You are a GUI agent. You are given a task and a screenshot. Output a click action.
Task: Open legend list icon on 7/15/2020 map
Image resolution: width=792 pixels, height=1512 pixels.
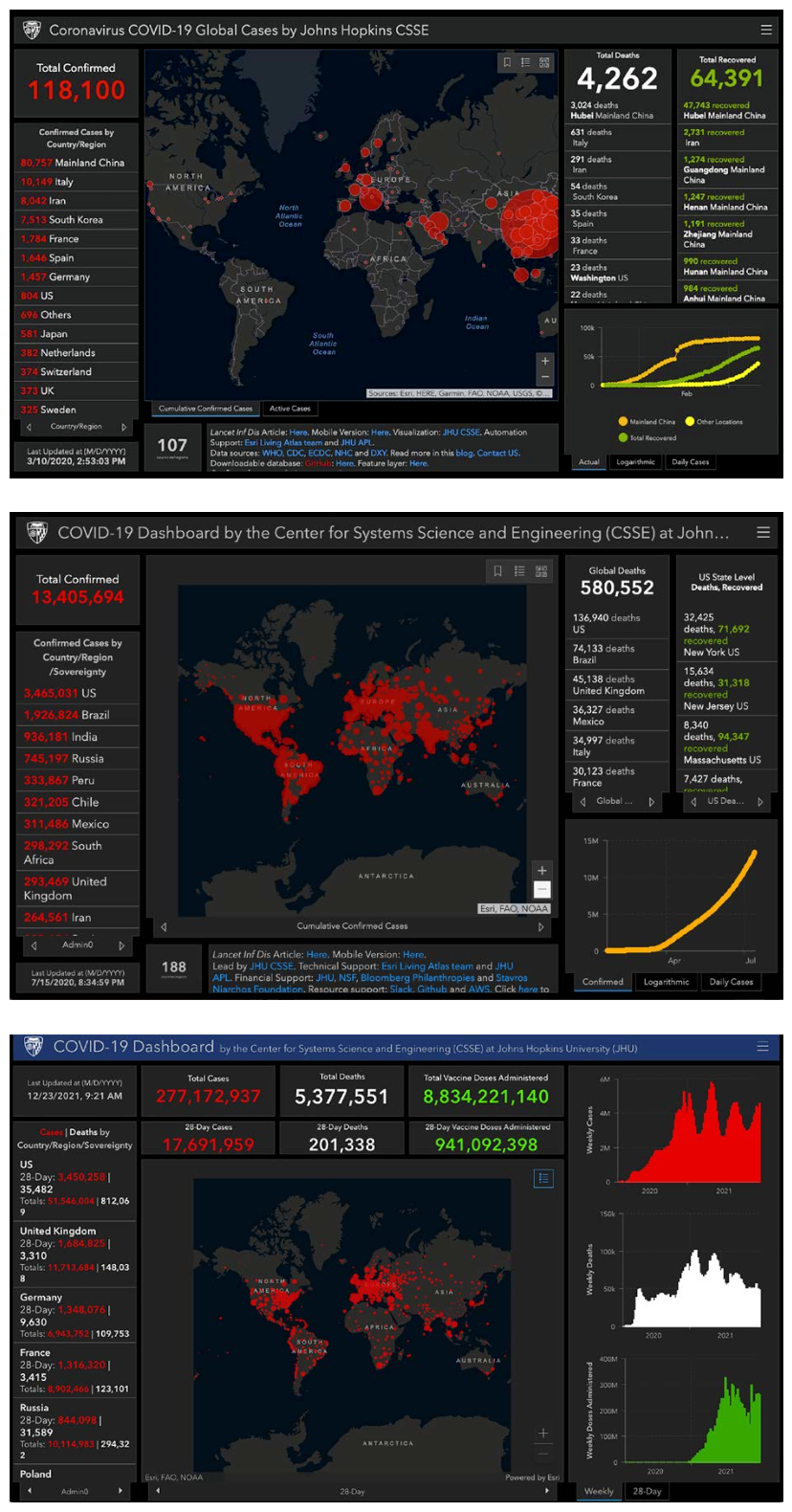point(519,571)
